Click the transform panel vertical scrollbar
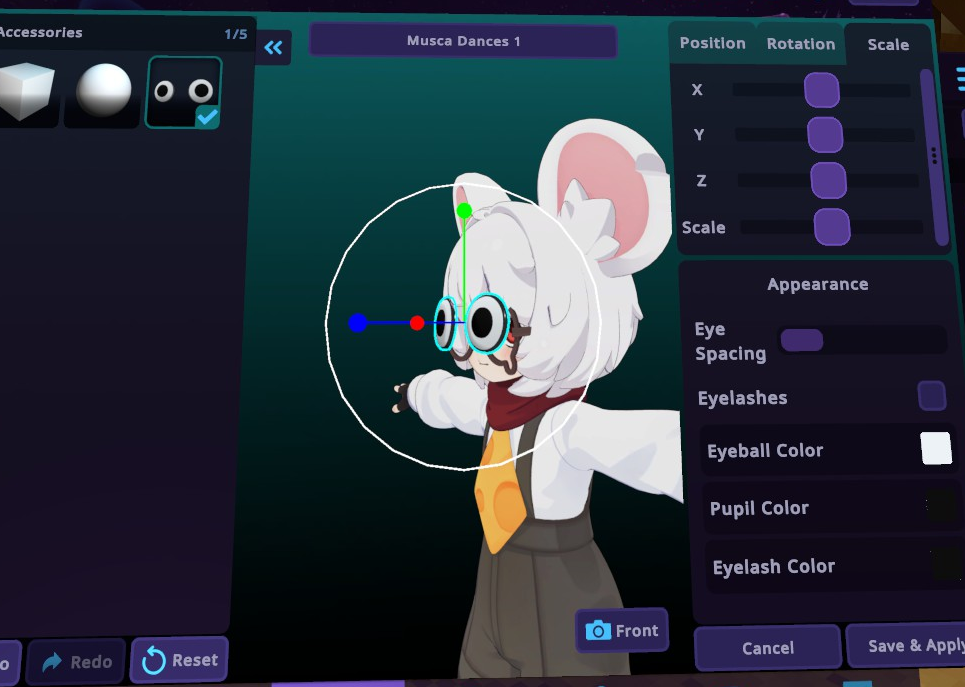 point(934,157)
